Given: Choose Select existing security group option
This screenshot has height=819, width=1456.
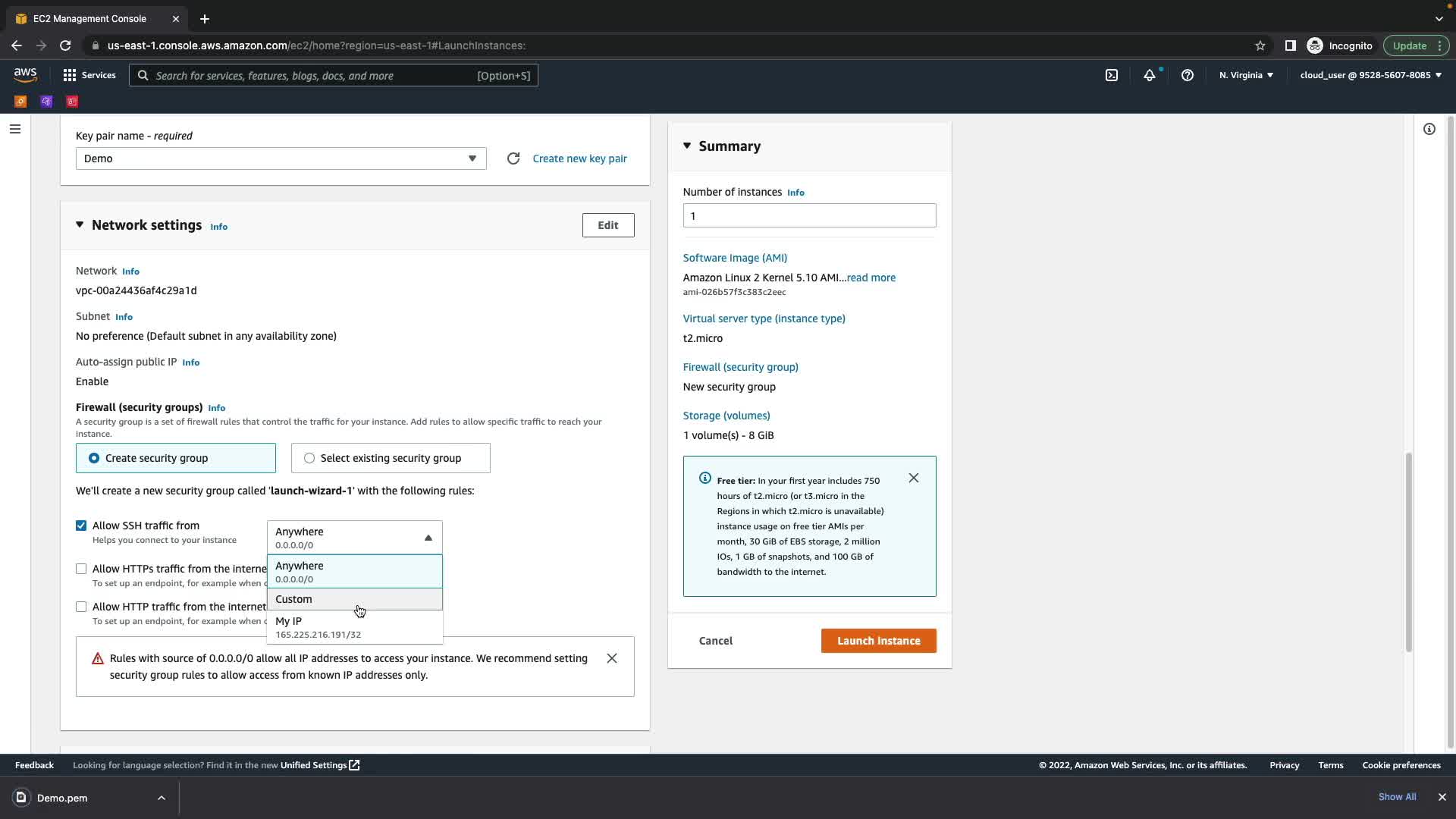Looking at the screenshot, I should point(309,458).
